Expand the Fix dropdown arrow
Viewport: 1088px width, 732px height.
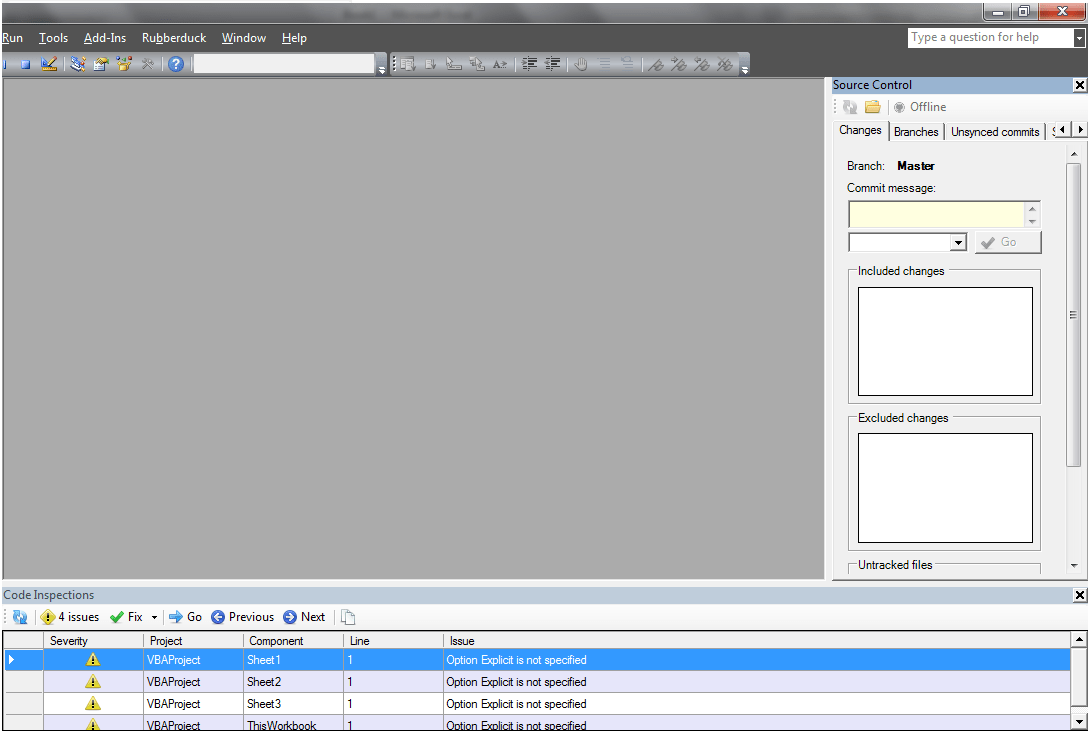click(x=154, y=617)
